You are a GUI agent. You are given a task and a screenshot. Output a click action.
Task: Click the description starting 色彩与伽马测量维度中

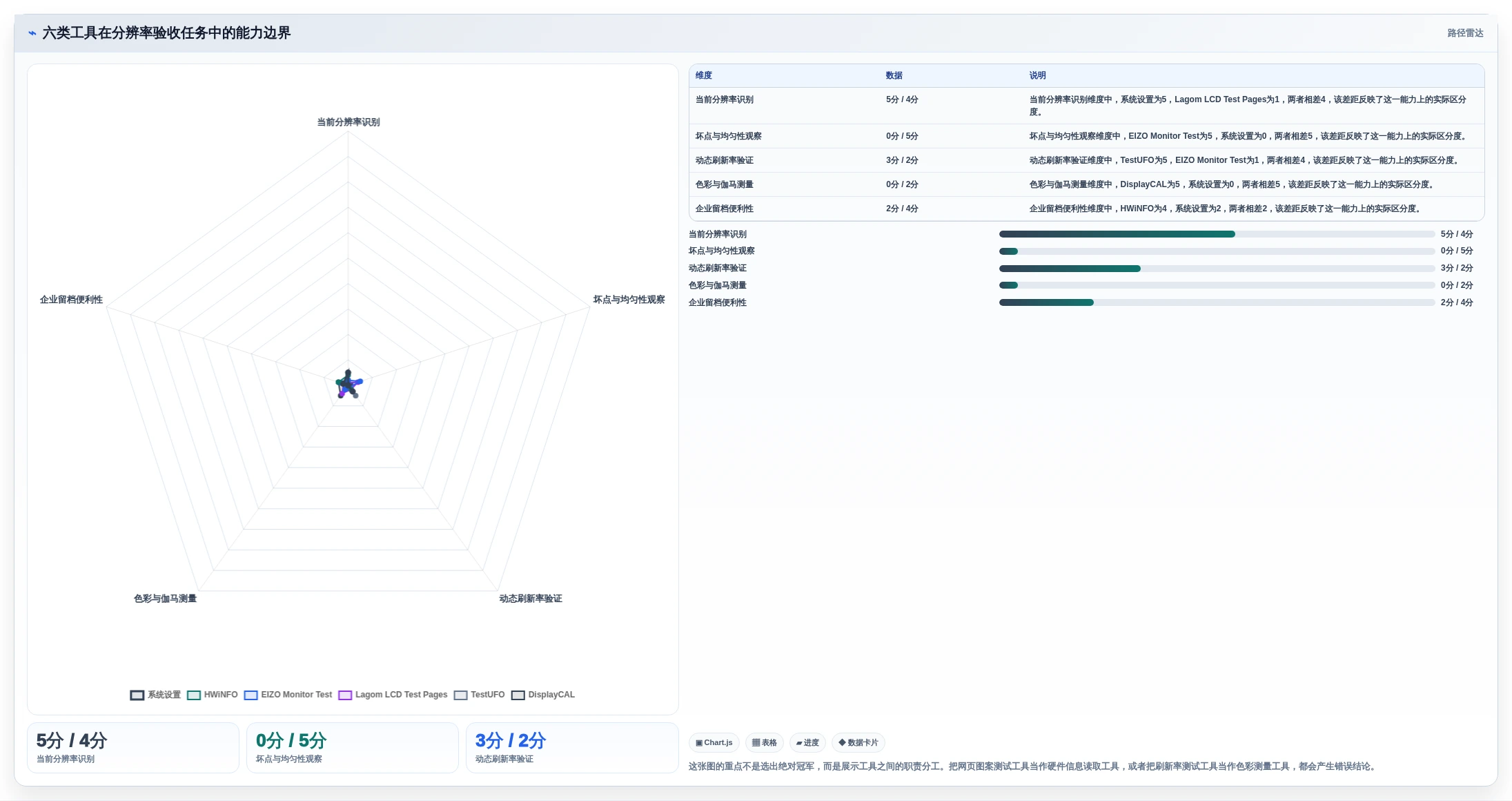click(x=1233, y=185)
